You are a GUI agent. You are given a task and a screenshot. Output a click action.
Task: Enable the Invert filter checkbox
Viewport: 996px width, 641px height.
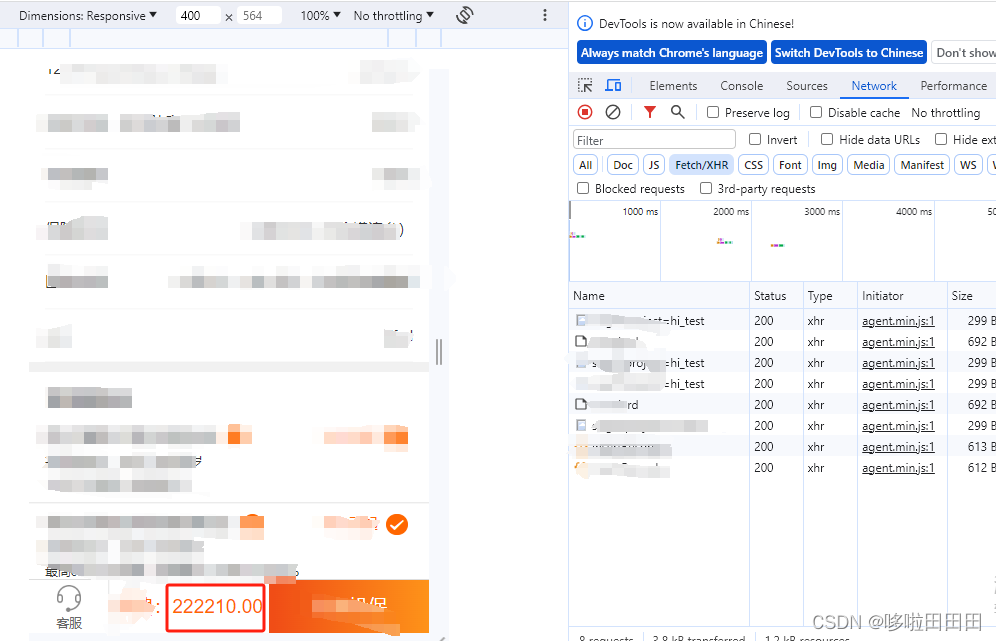tap(754, 139)
